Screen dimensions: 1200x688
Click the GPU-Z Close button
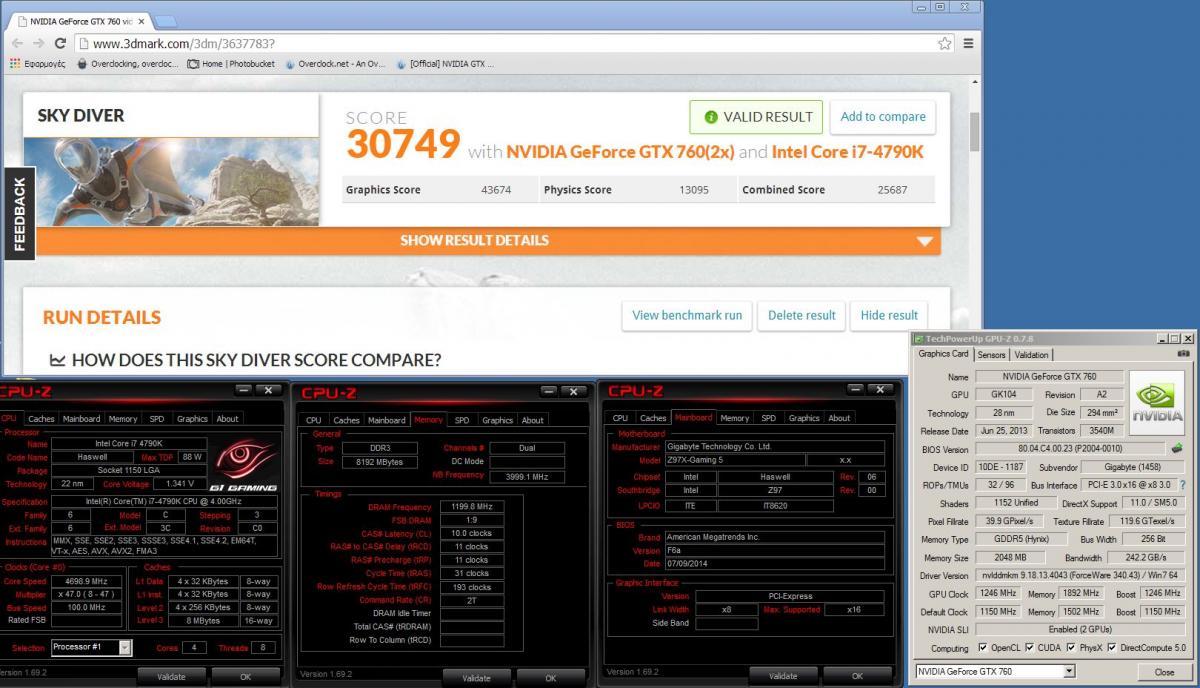click(1164, 672)
